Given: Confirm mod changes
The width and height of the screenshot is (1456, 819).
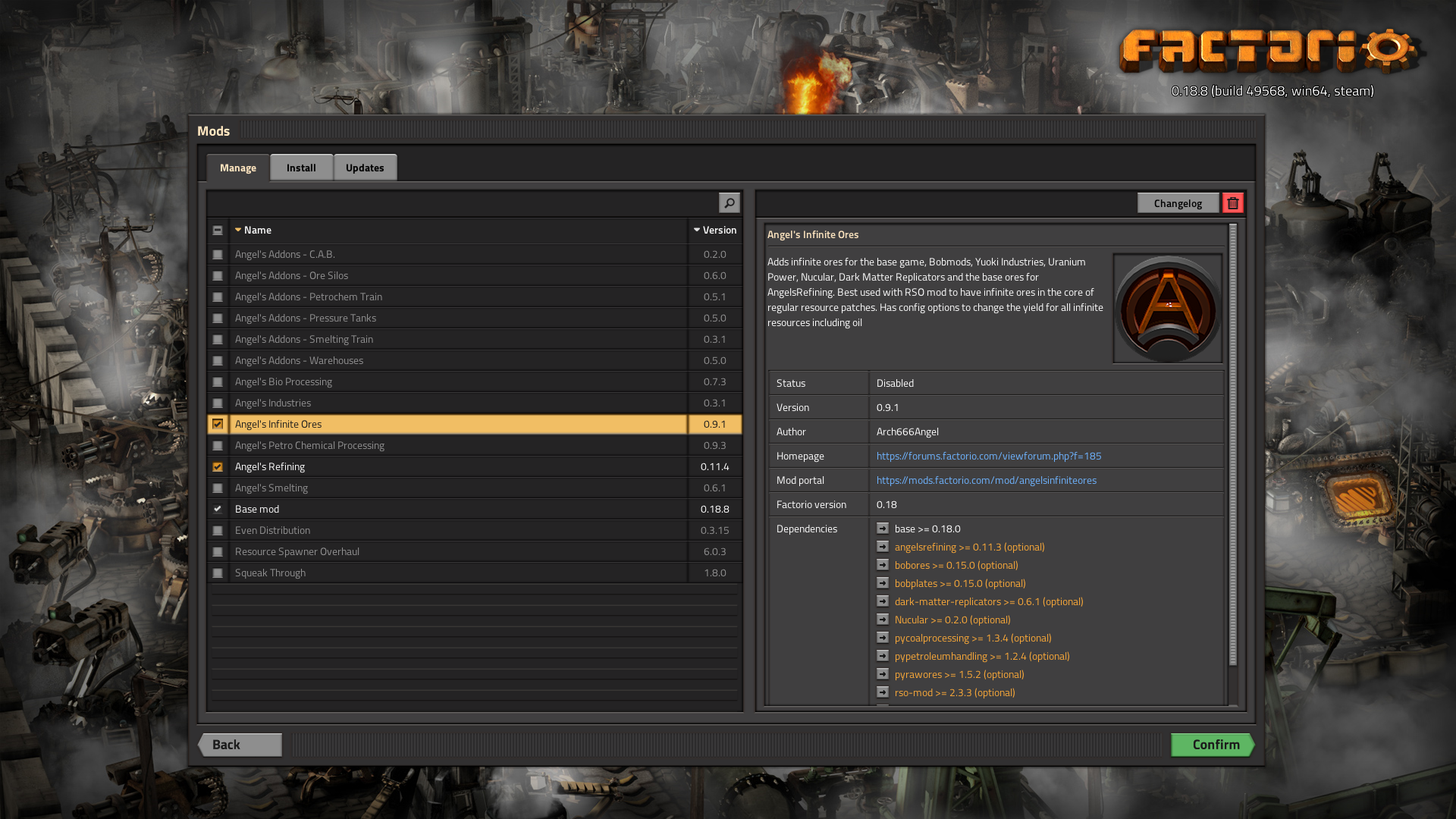Looking at the screenshot, I should [1213, 745].
